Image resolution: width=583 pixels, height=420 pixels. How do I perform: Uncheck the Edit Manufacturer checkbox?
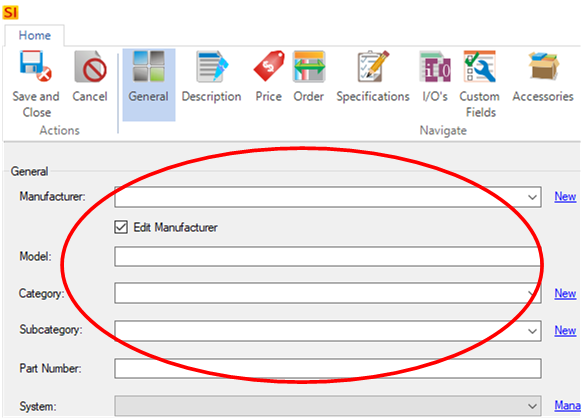(x=121, y=227)
